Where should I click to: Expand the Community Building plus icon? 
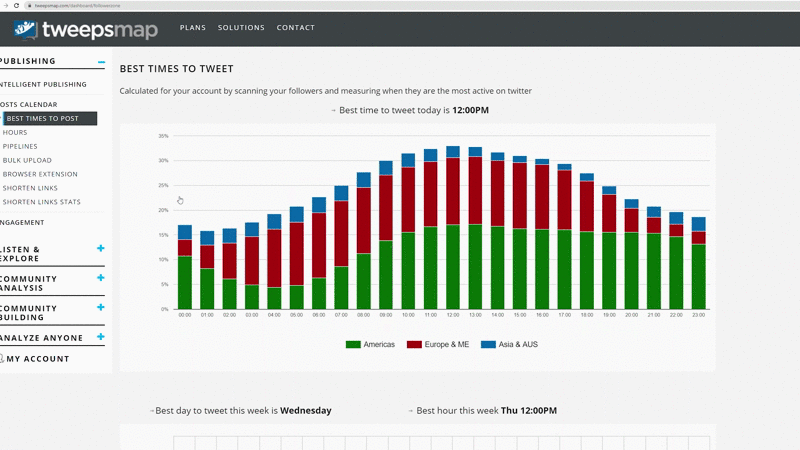pos(101,308)
